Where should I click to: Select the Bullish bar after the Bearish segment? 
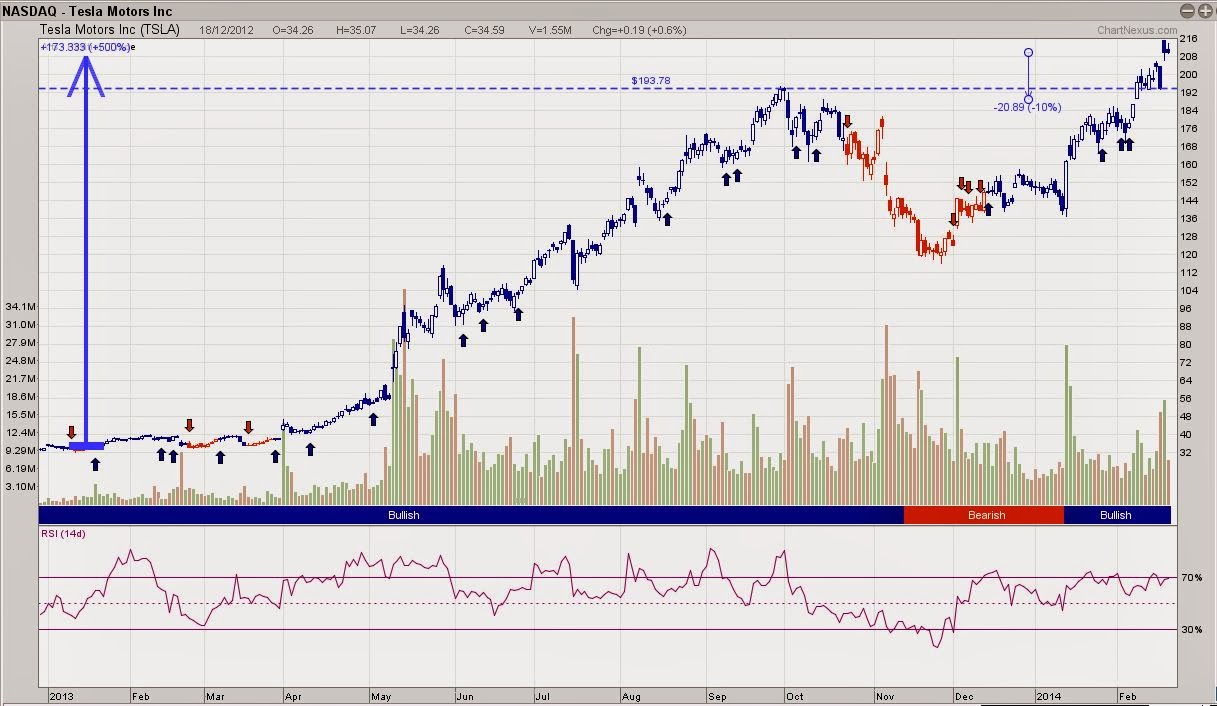click(x=1117, y=515)
